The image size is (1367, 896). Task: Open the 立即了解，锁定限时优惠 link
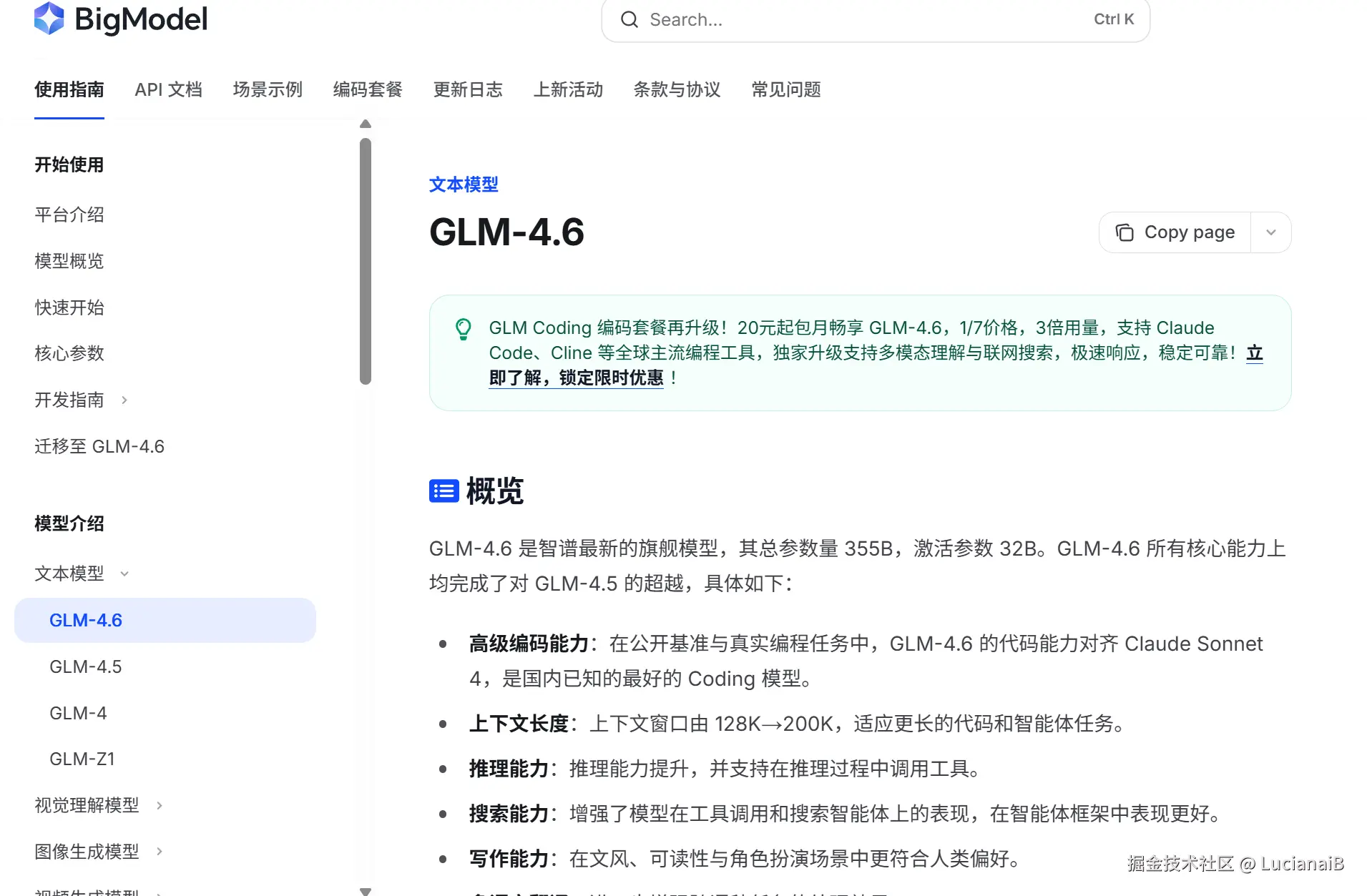[x=577, y=378]
